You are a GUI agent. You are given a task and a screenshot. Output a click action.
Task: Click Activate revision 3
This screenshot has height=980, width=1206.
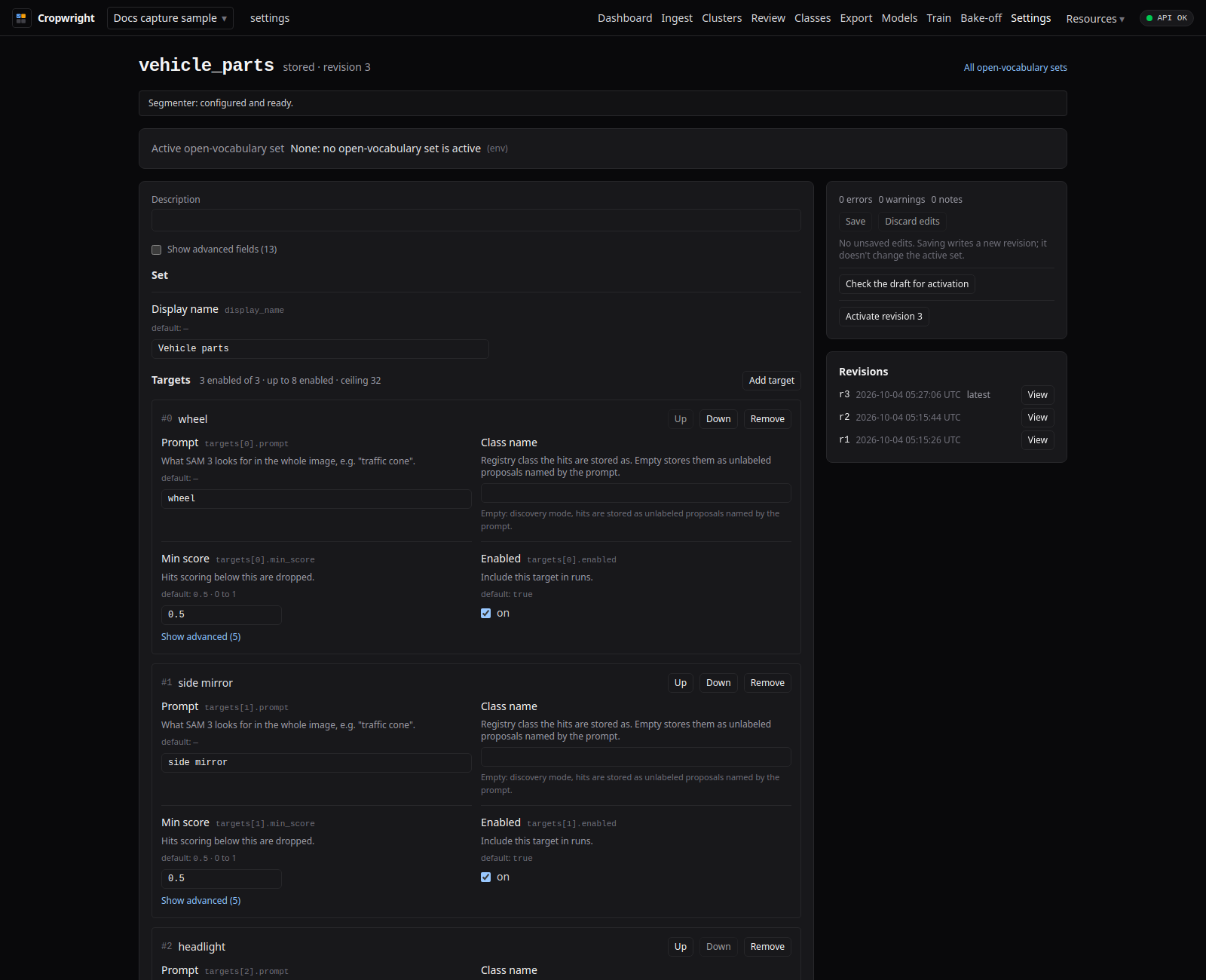point(883,317)
